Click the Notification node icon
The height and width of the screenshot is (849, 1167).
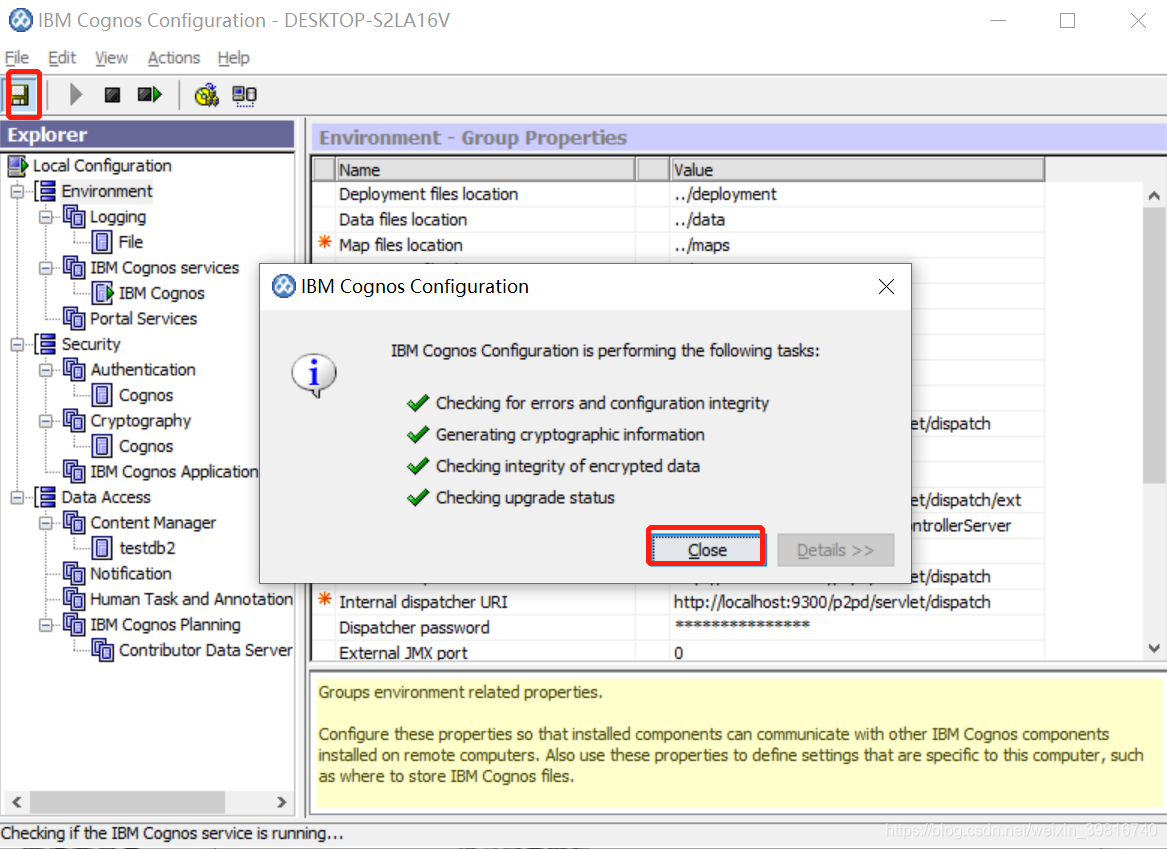point(74,574)
